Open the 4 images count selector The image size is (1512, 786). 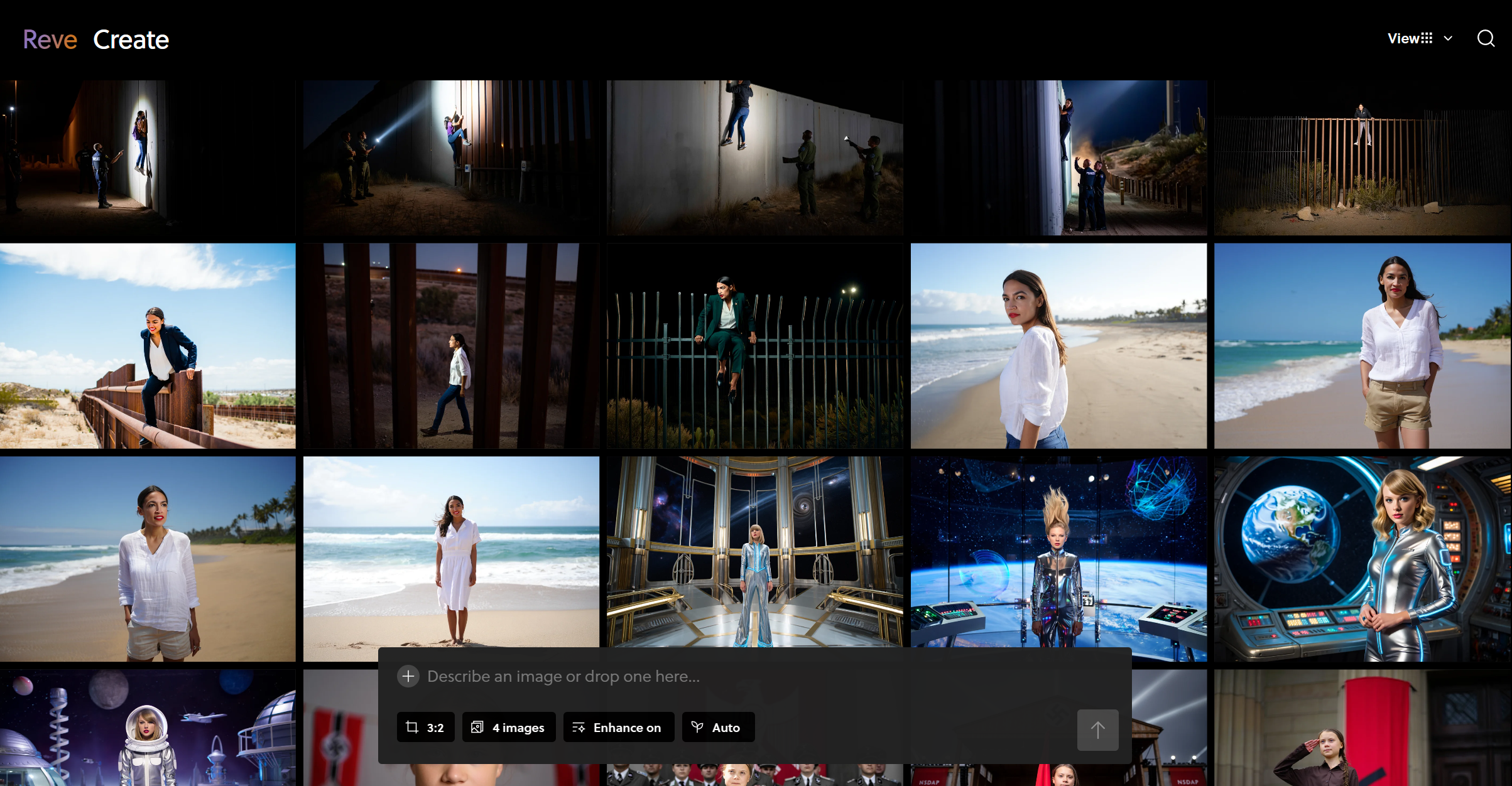509,727
